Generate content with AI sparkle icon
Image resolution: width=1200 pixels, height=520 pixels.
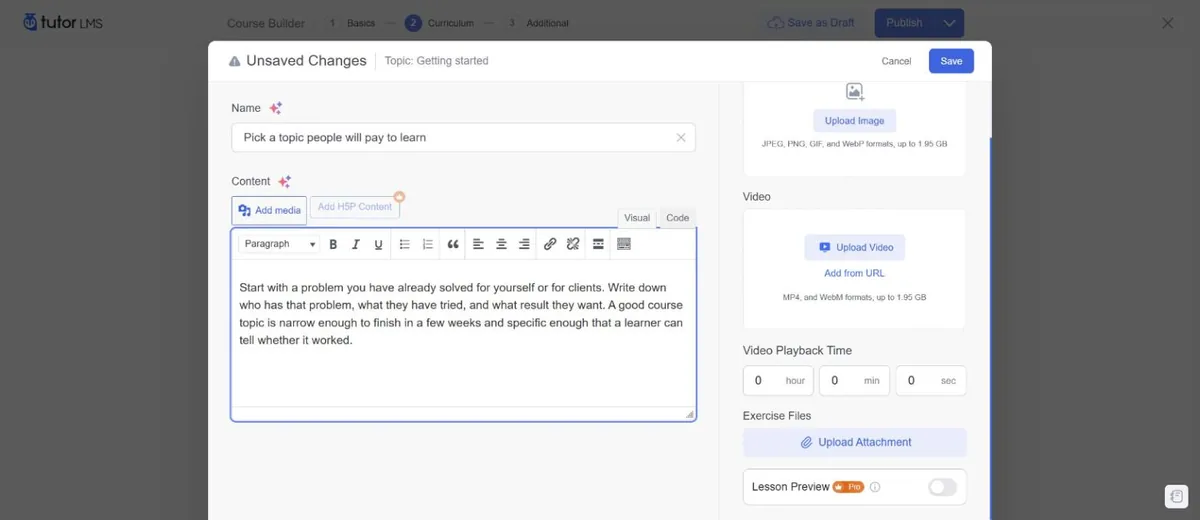(x=285, y=181)
